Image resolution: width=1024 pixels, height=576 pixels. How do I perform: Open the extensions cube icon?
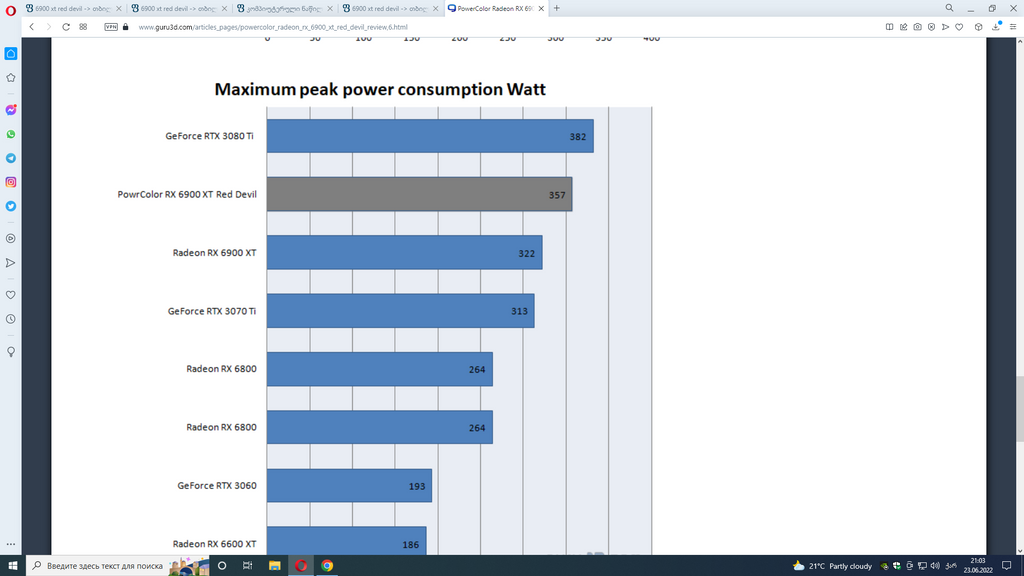pyautogui.click(x=978, y=27)
